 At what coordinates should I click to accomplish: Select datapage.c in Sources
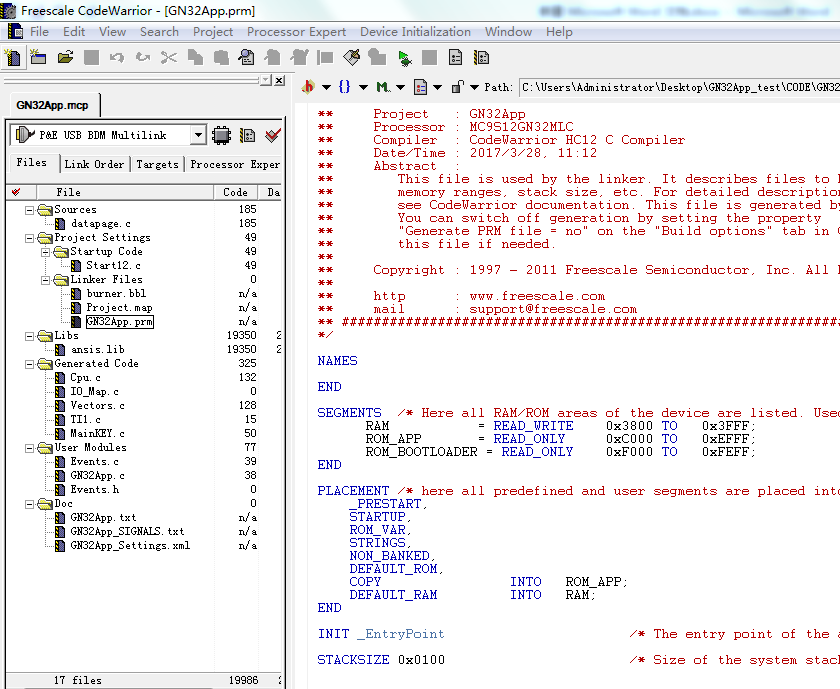pyautogui.click(x=101, y=223)
